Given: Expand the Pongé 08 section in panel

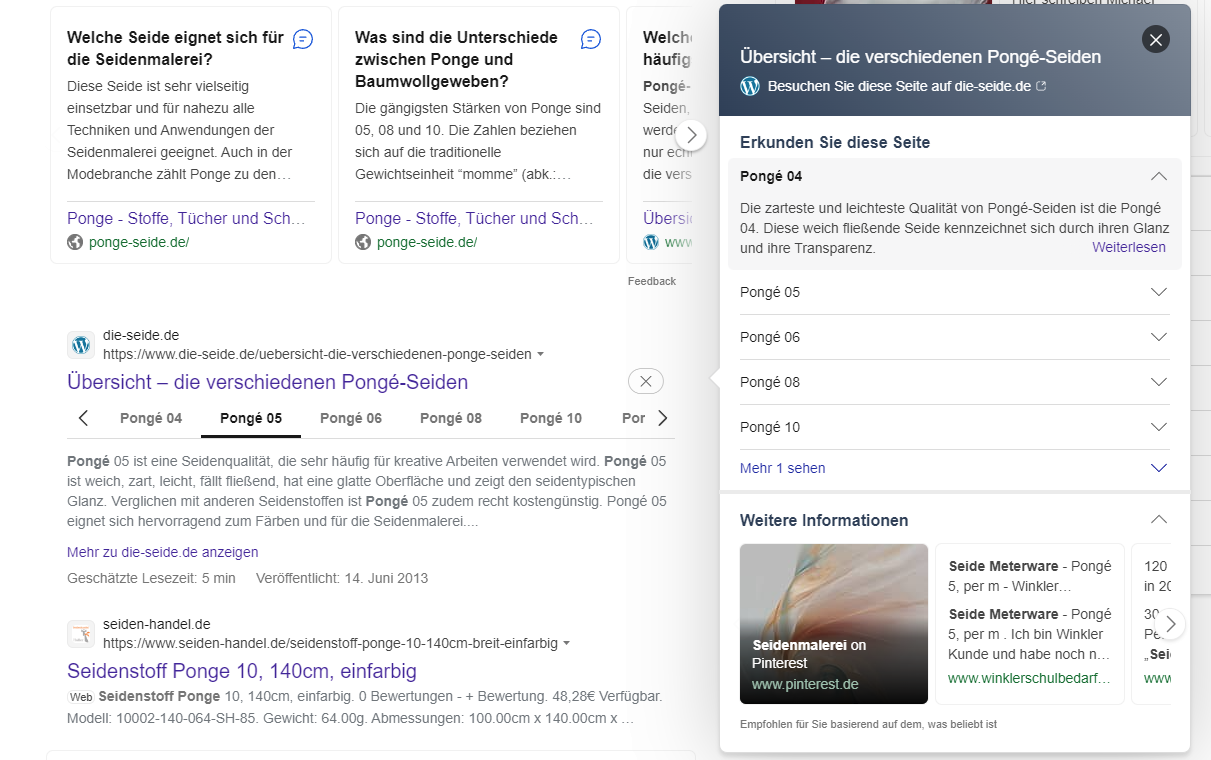Looking at the screenshot, I should (1158, 382).
